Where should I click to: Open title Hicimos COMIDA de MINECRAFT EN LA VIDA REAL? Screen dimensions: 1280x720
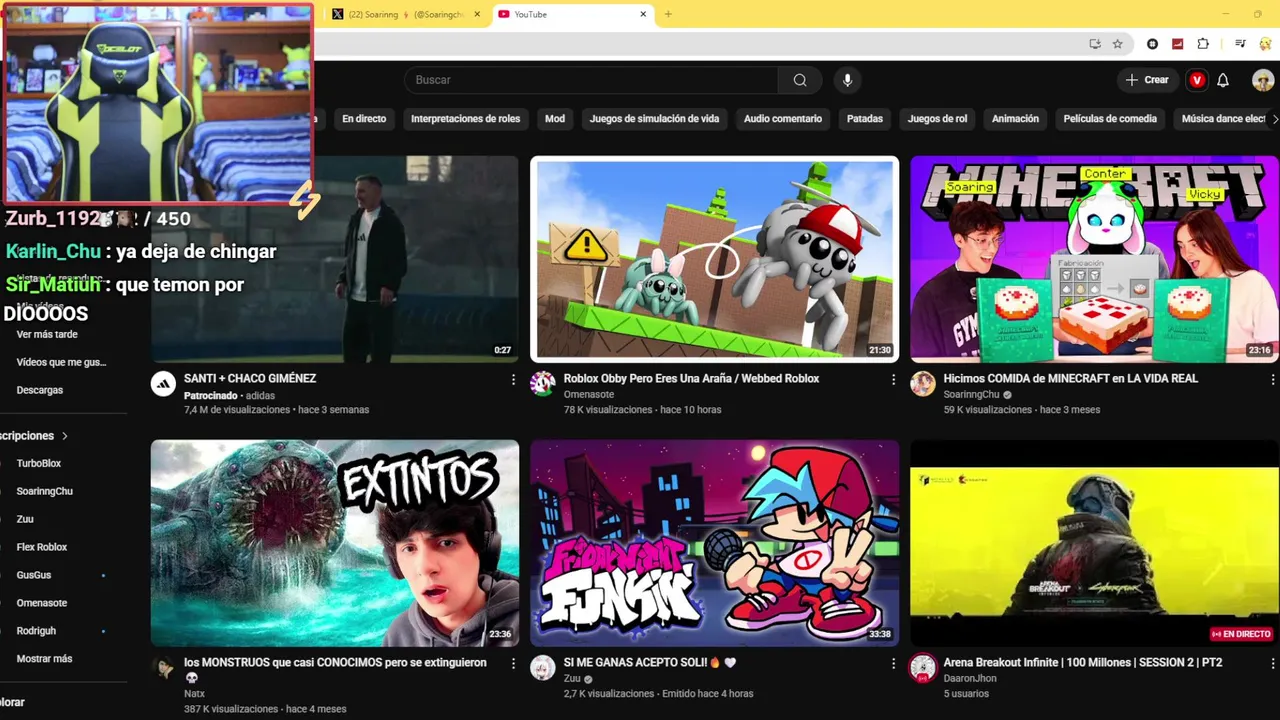1070,379
